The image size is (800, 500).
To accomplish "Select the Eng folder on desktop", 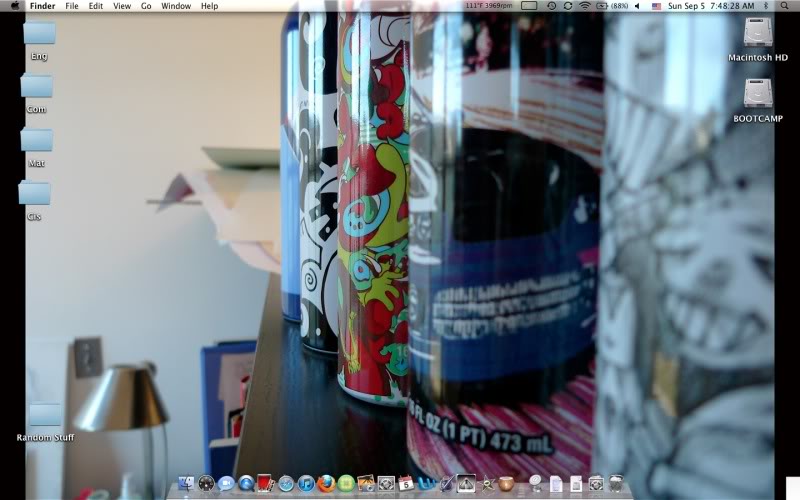I will (x=39, y=33).
